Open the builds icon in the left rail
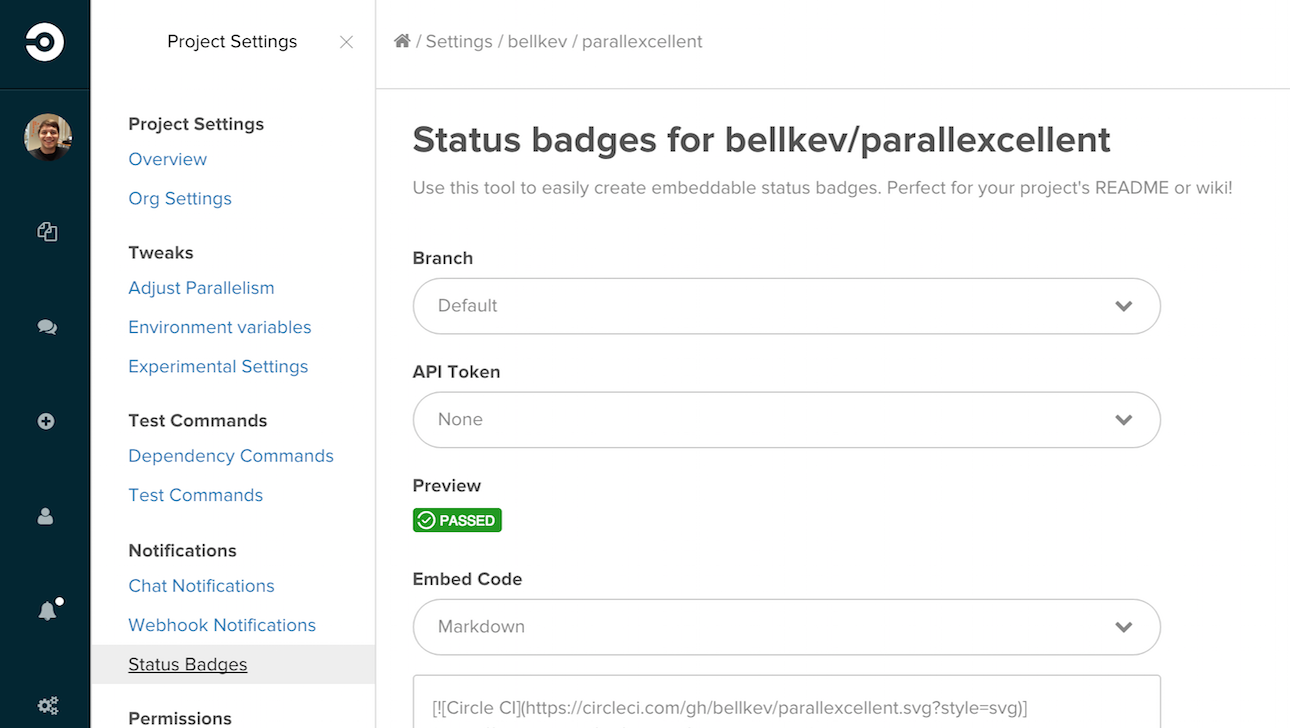Image resolution: width=1290 pixels, height=728 pixels. [47, 232]
